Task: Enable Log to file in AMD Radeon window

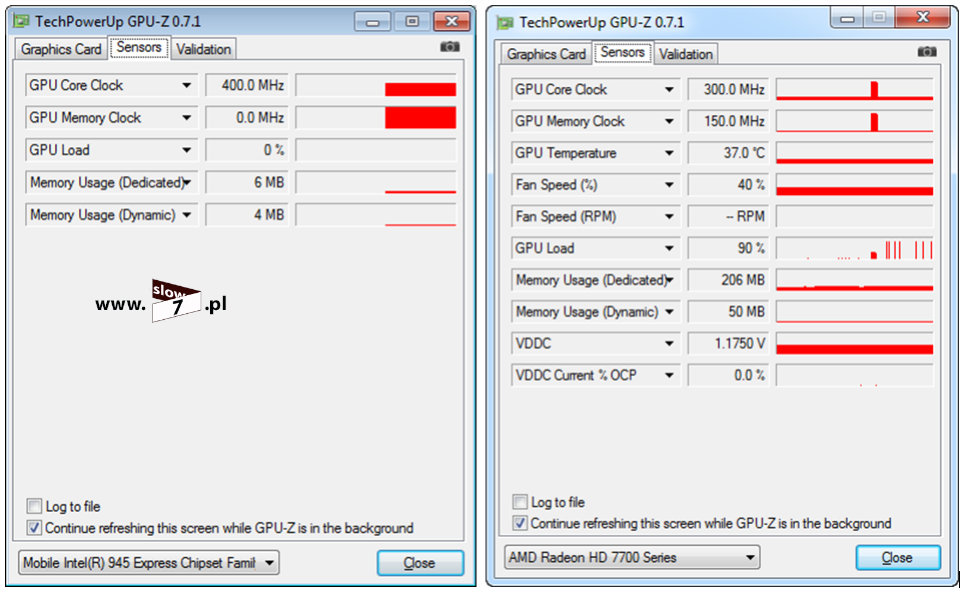Action: [x=520, y=502]
